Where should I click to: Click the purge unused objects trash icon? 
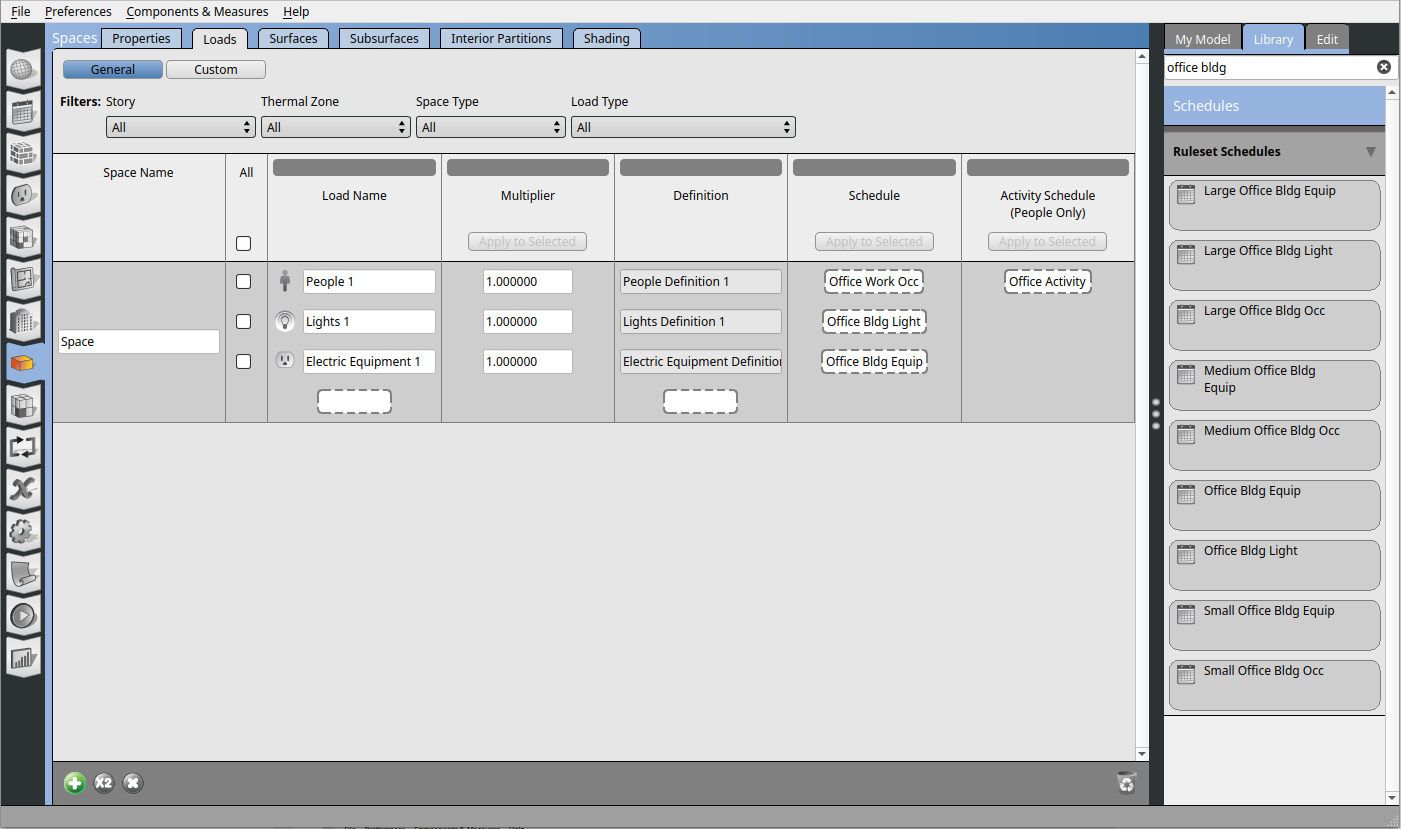(x=1126, y=783)
